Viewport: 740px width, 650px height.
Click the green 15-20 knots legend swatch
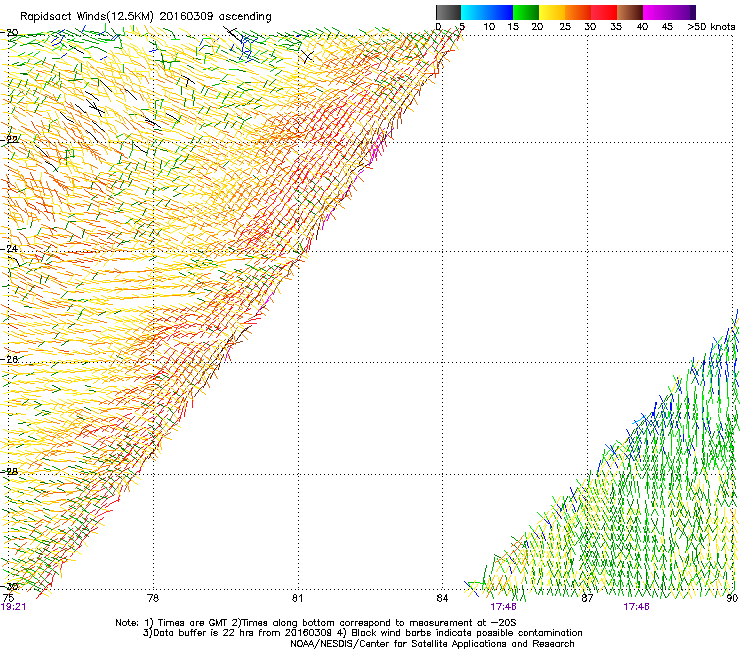[x=526, y=12]
